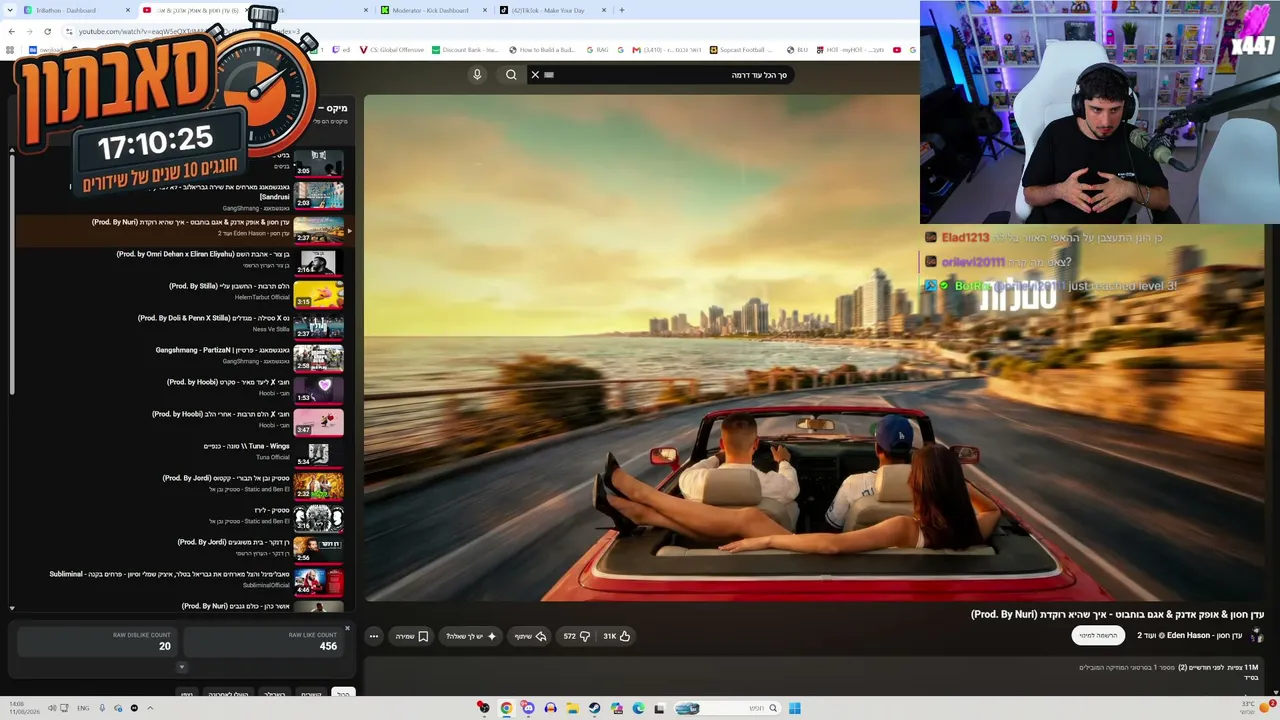Click the raw like count box

point(263,642)
